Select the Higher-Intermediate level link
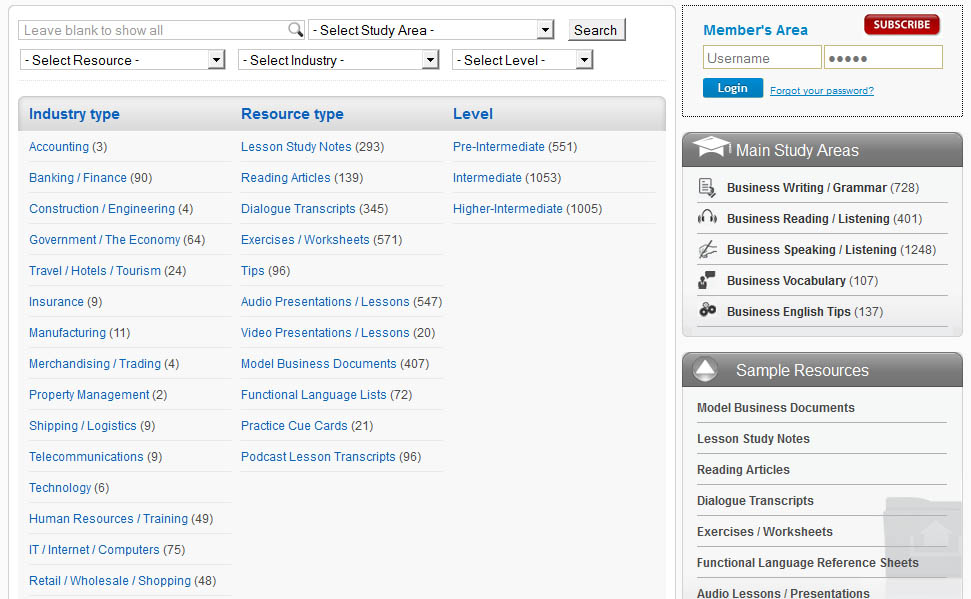Screen dimensions: 971x599 (507, 209)
